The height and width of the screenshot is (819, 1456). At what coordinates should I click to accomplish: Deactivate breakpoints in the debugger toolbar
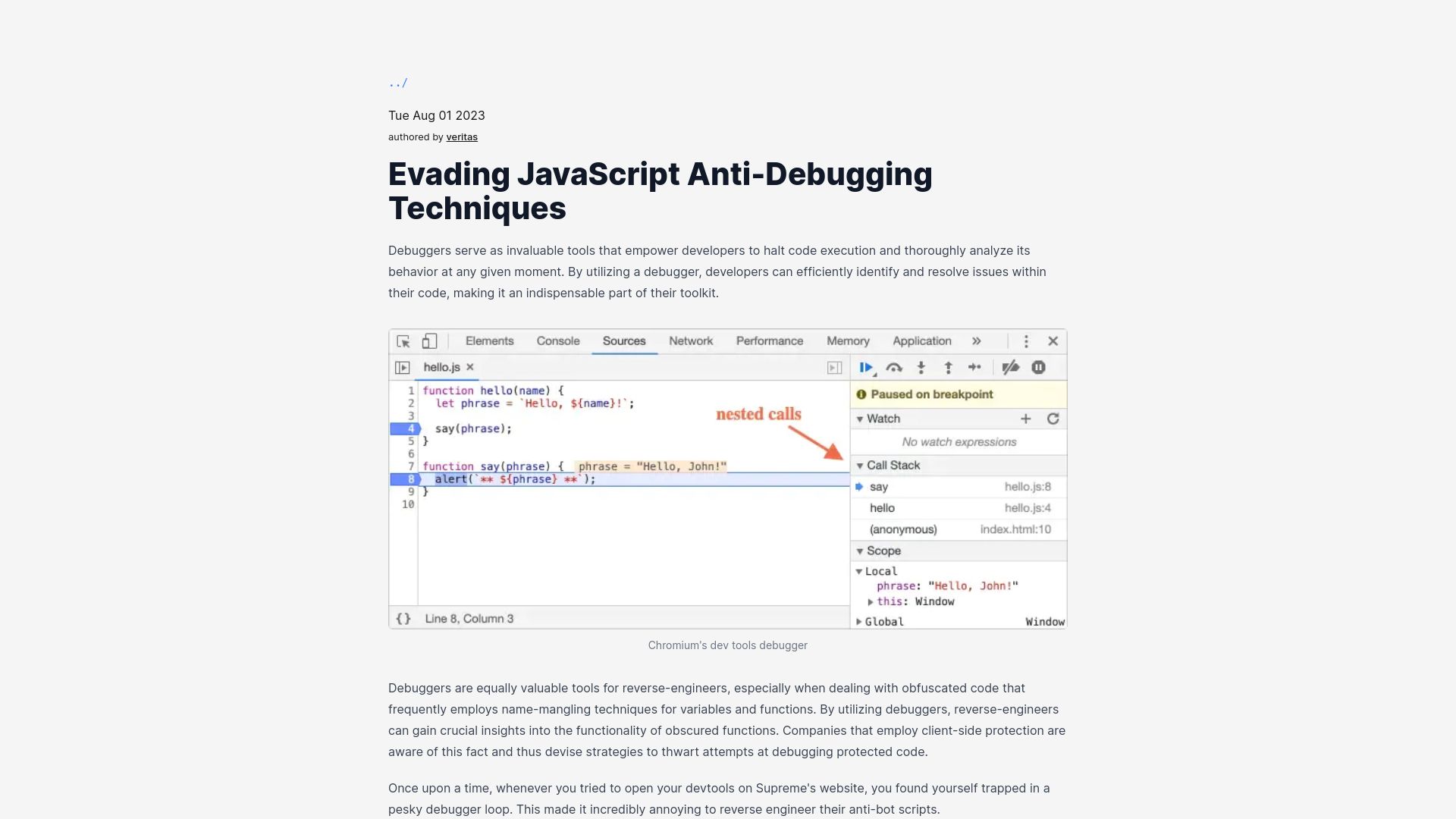click(1011, 368)
